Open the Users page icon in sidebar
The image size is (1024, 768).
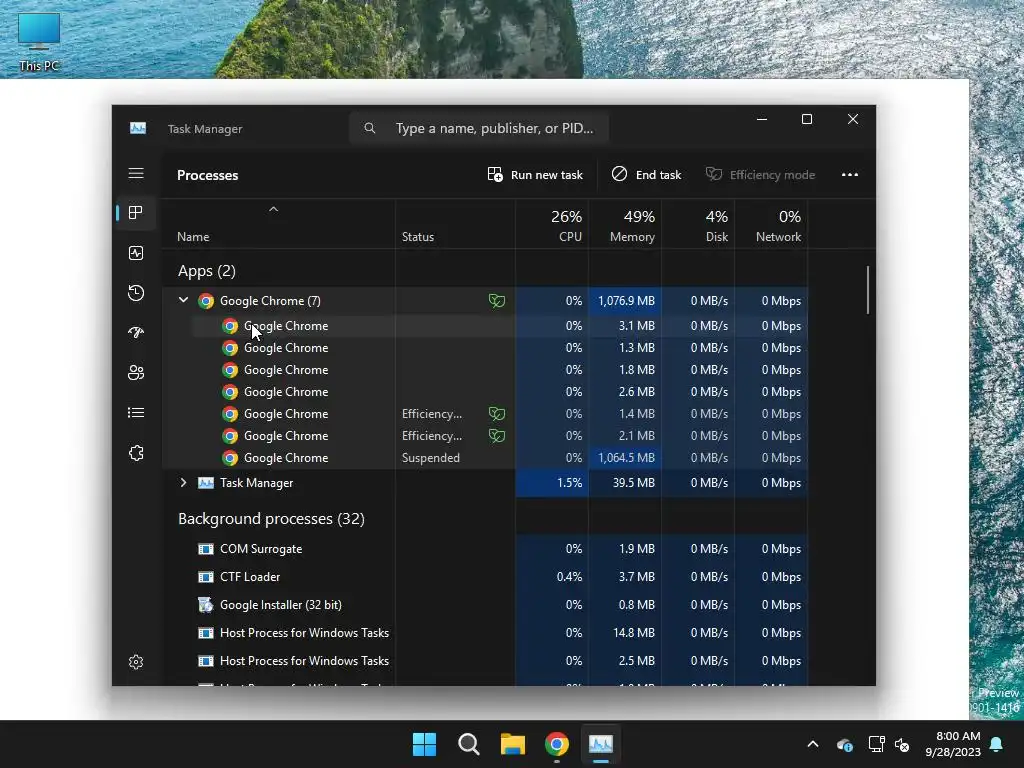[136, 373]
